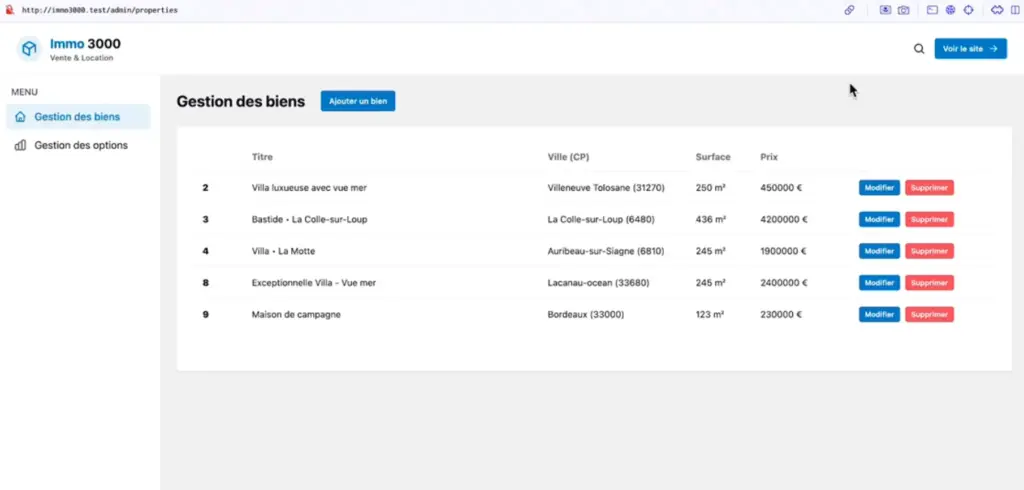Screen dimensions: 1024x490
Task: Click surface 250 m² cell
Action: pyautogui.click(x=711, y=188)
